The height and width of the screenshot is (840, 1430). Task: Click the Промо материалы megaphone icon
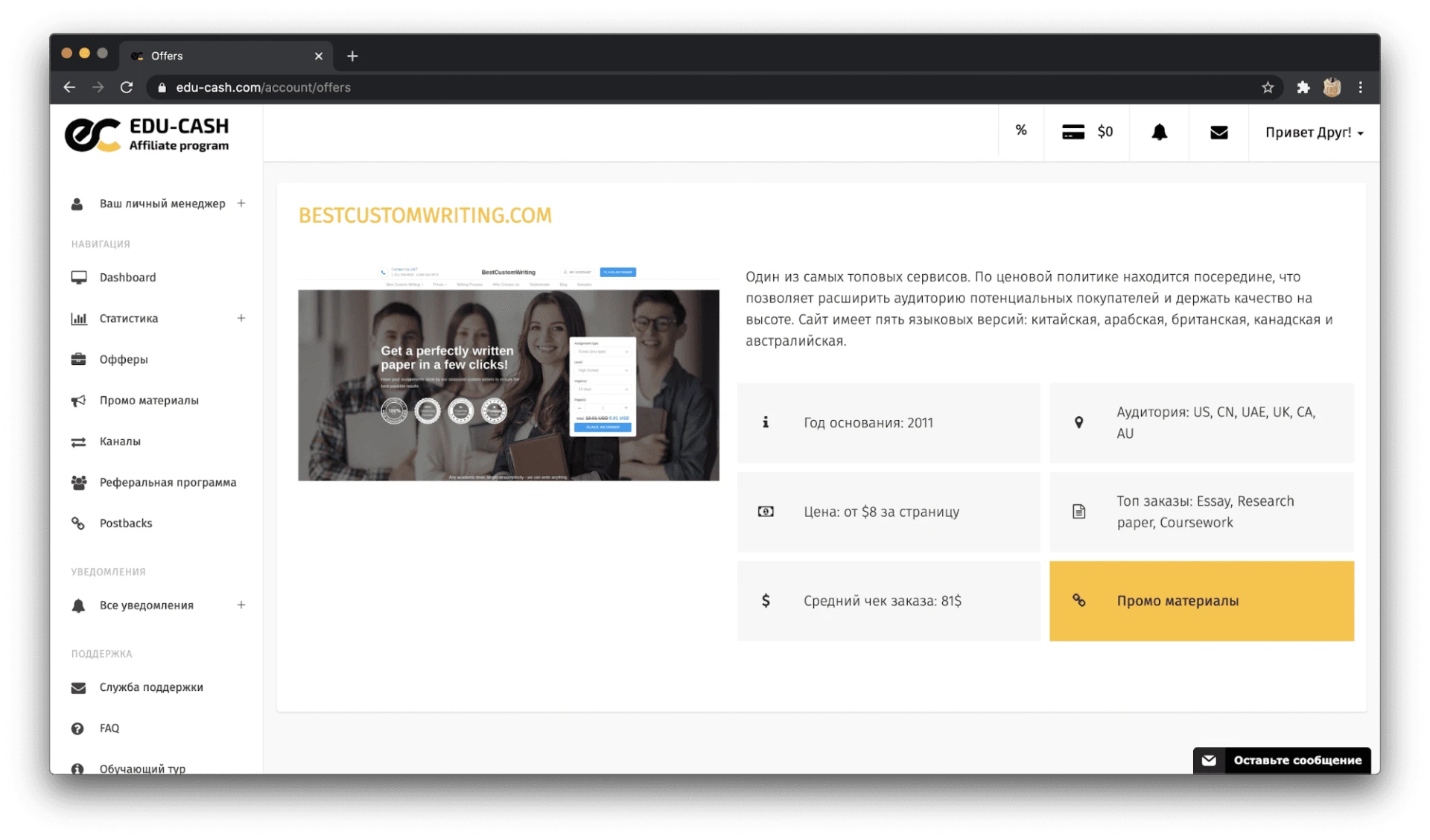(x=78, y=401)
